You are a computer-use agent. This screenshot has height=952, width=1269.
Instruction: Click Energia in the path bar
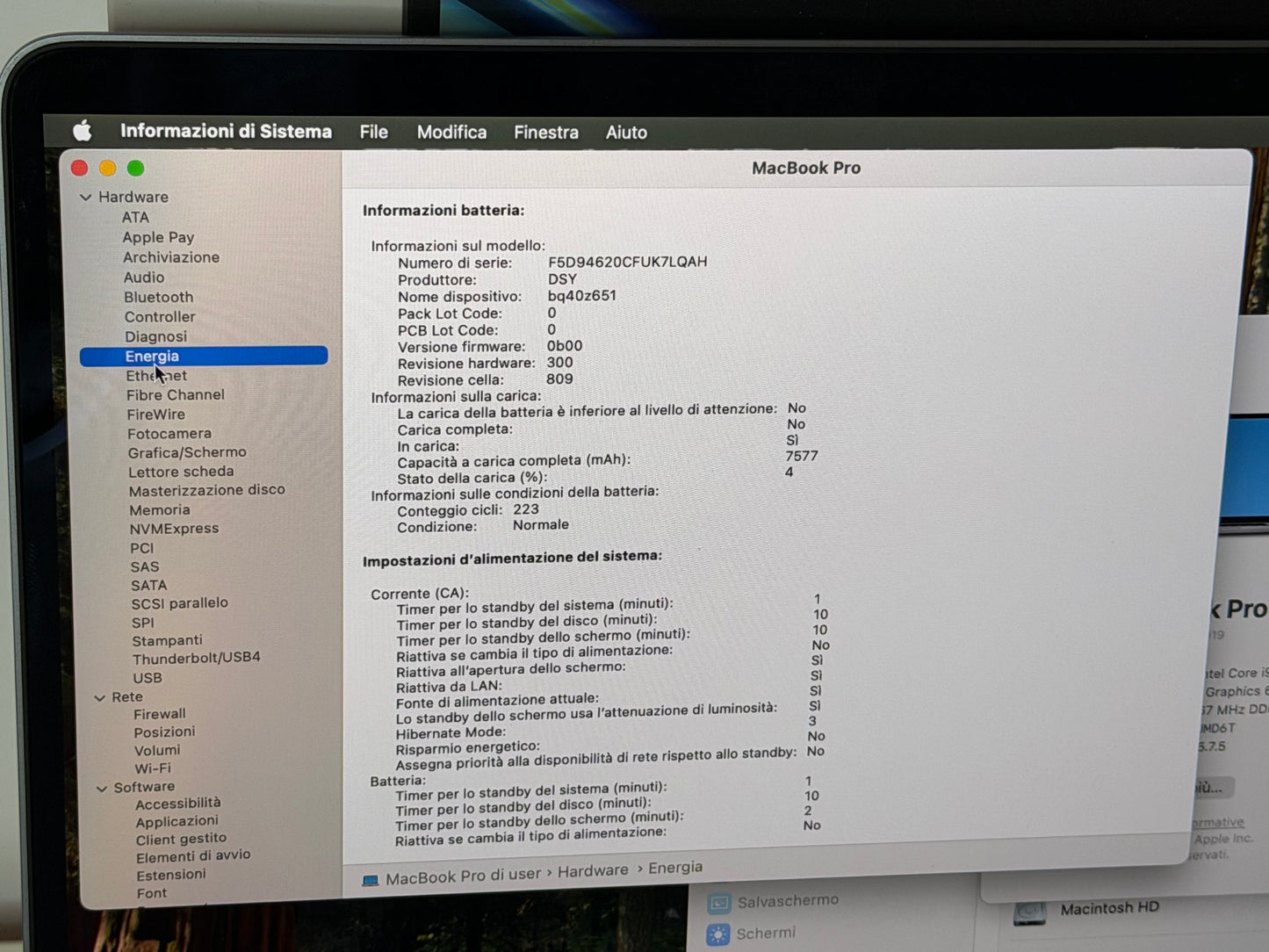click(x=675, y=868)
